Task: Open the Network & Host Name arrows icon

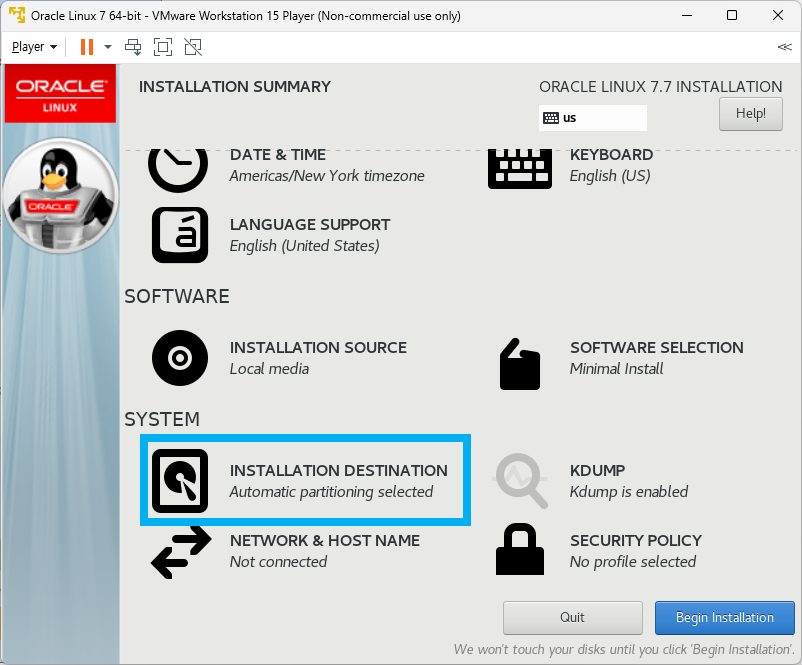Action: point(181,552)
